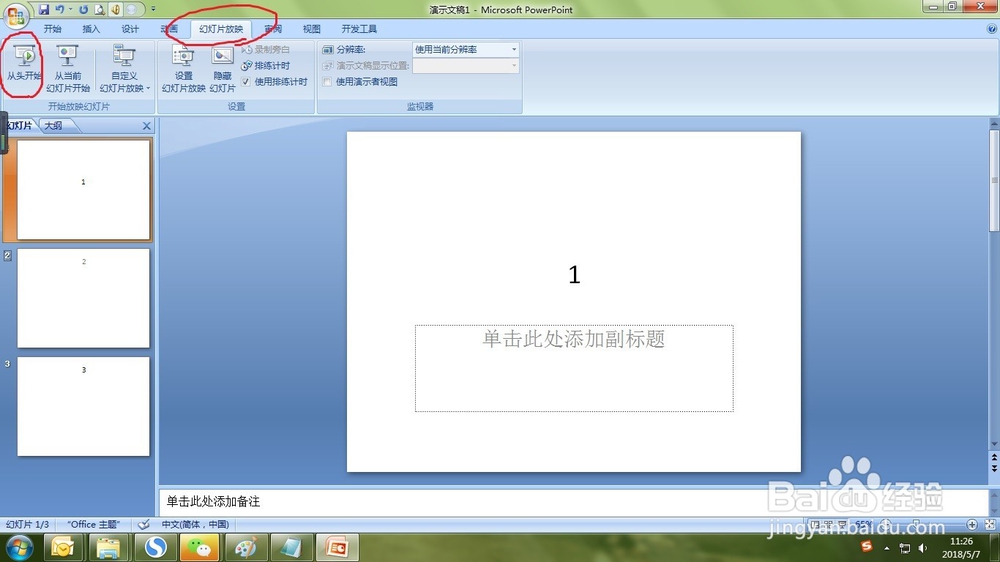
Task: Select the 幻灯片放映 ribbon tab
Action: (x=221, y=29)
